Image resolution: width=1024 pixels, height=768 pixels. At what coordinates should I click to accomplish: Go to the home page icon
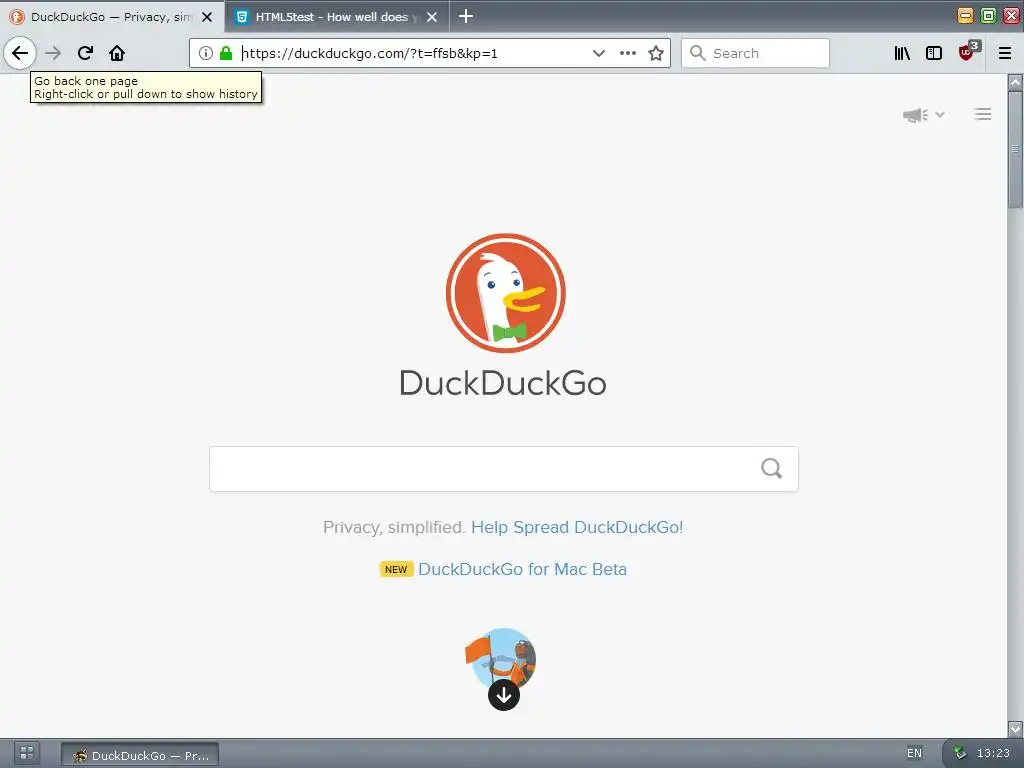117,53
